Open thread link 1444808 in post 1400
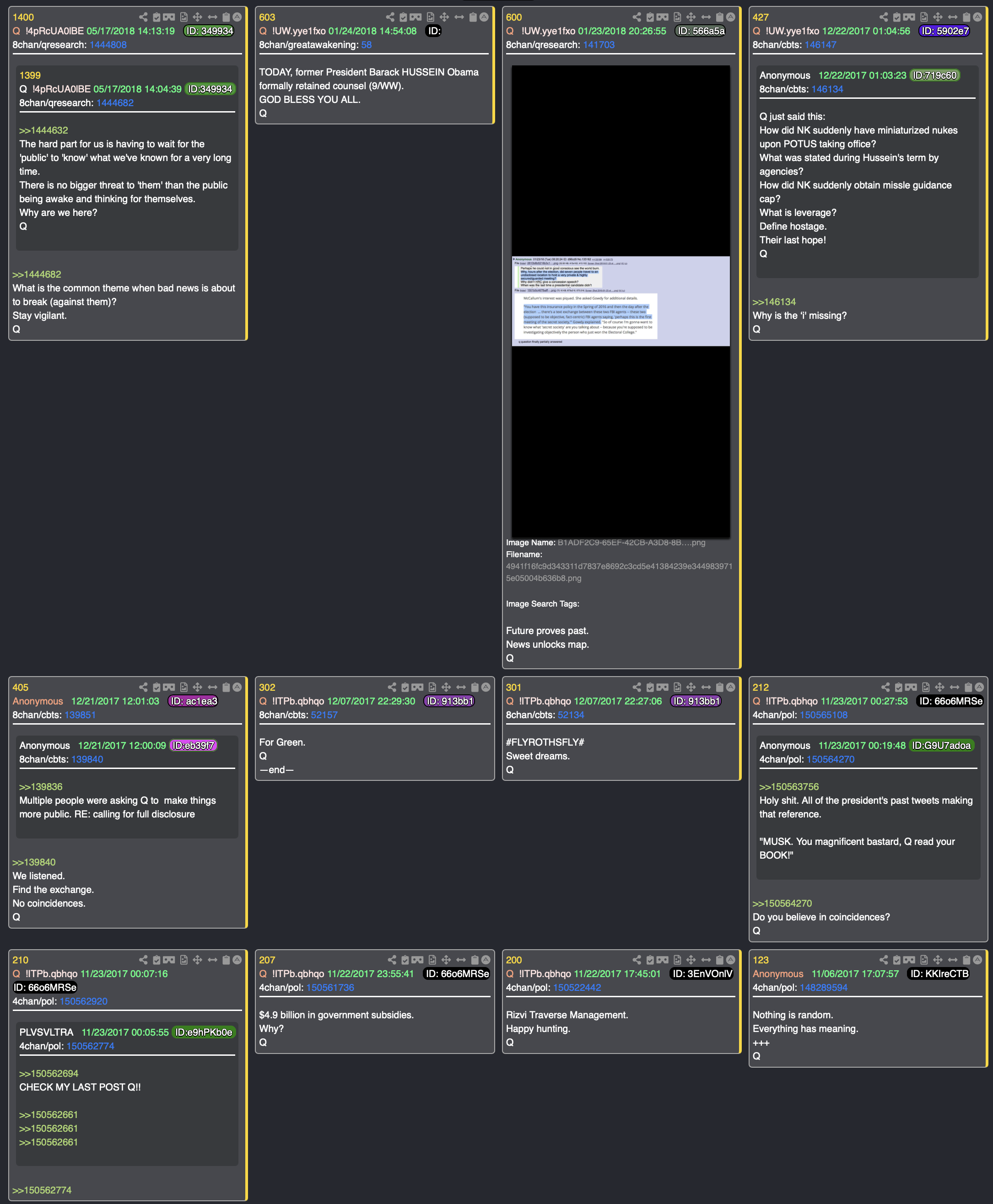 coord(108,44)
